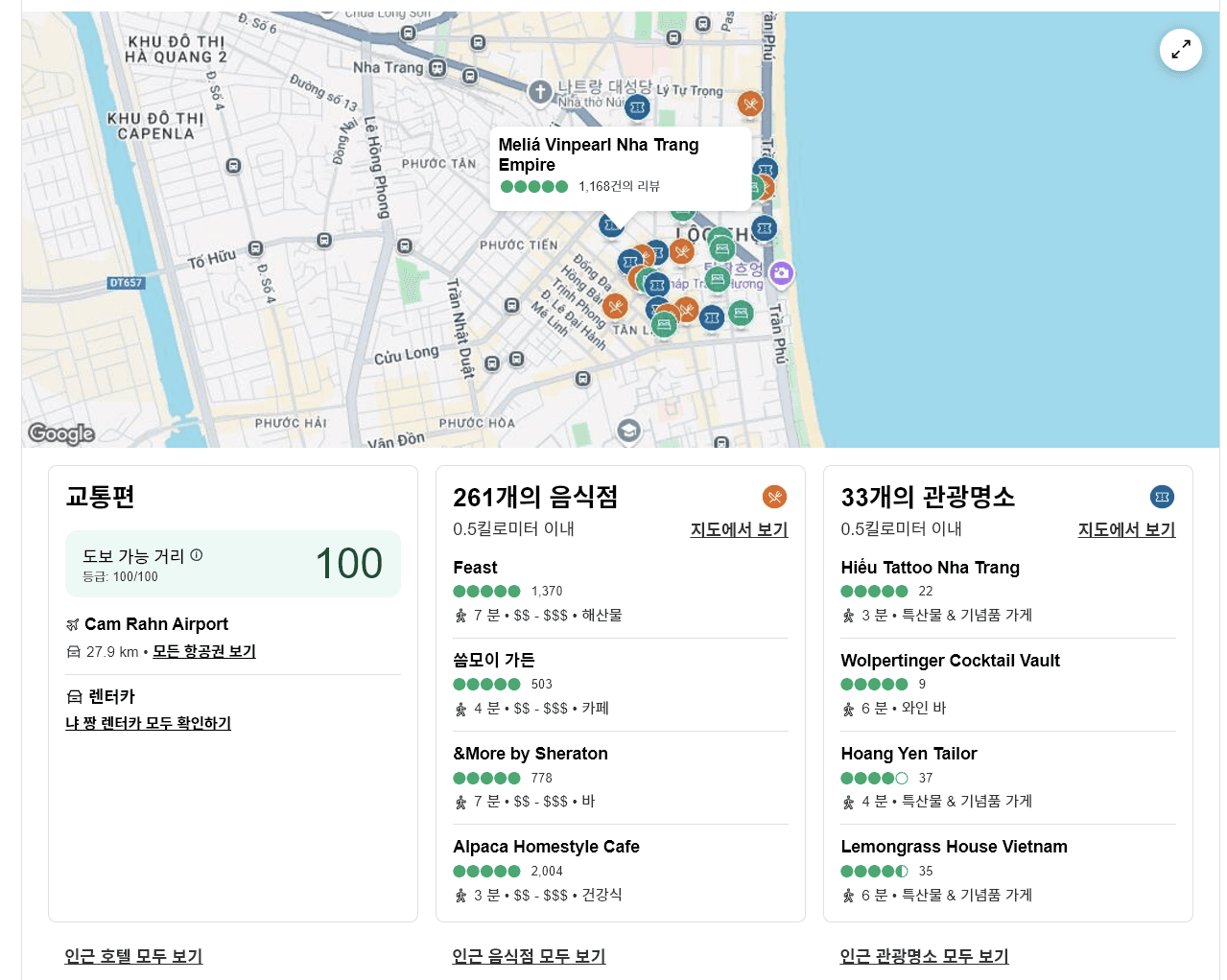Click the Nha Trang train station icon
This screenshot has width=1227, height=980.
[437, 68]
